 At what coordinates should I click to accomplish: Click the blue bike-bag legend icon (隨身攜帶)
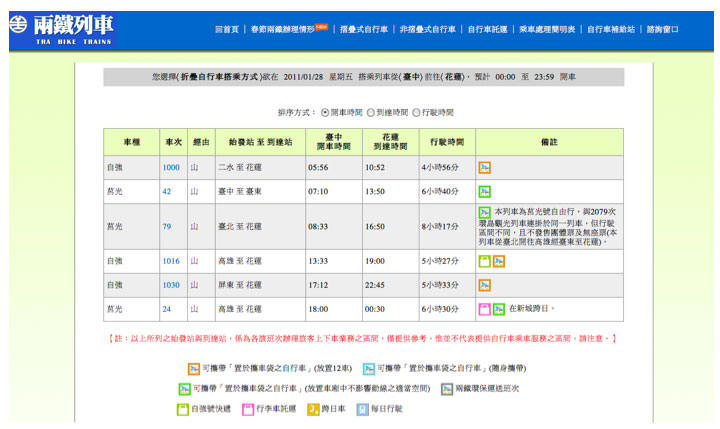[x=369, y=368]
